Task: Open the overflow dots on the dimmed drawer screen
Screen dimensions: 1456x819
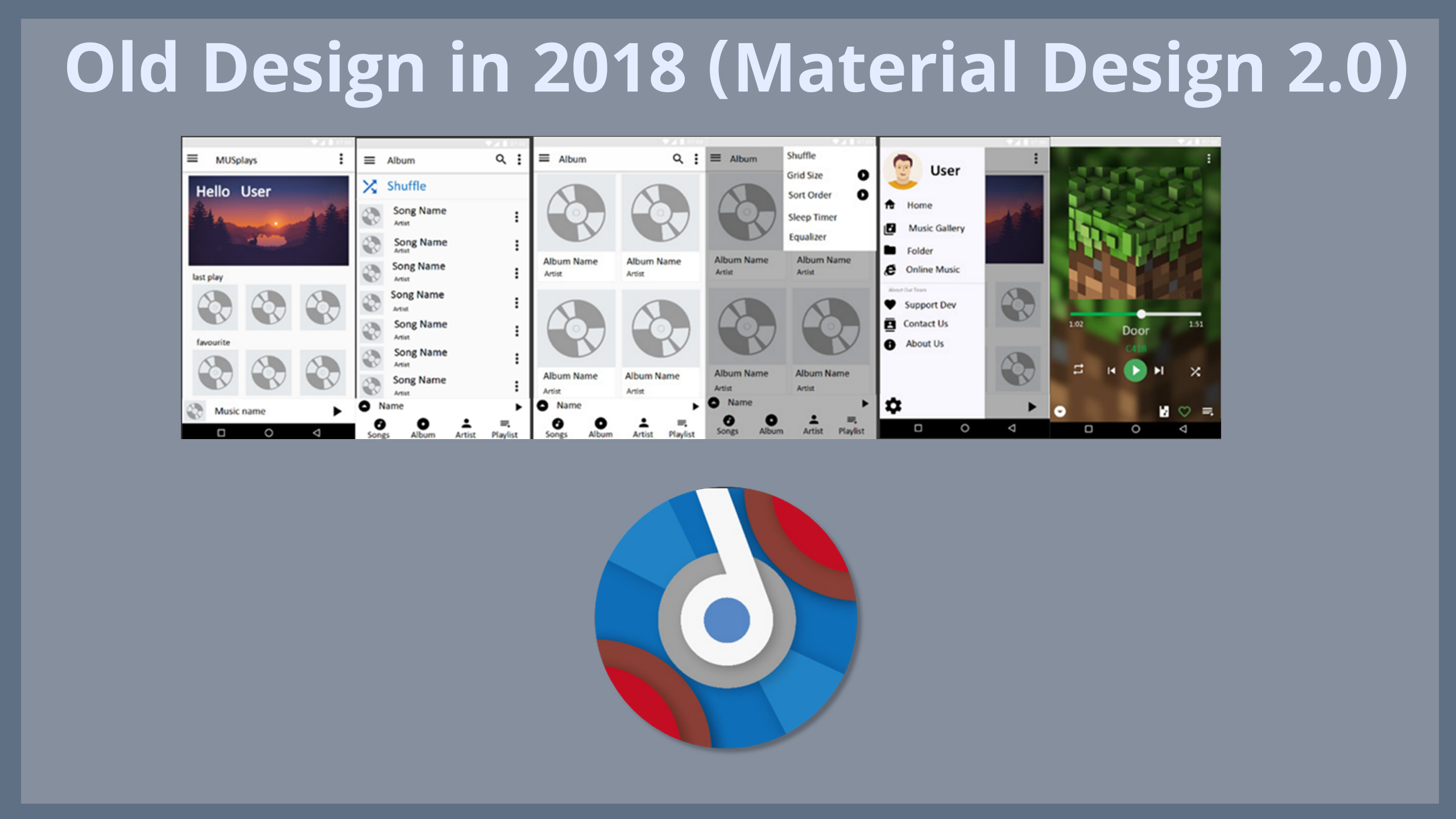Action: [x=1036, y=159]
